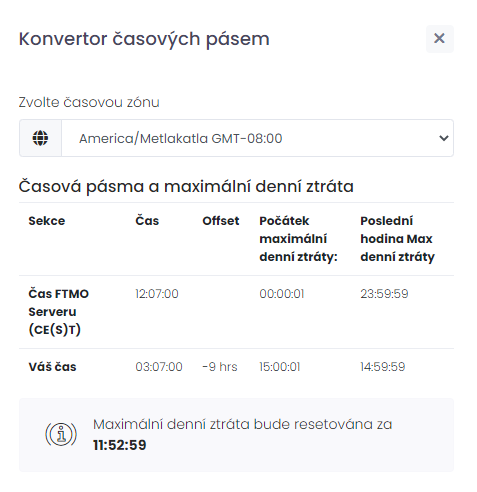
Task: Click the Offset column header
Action: 221,221
